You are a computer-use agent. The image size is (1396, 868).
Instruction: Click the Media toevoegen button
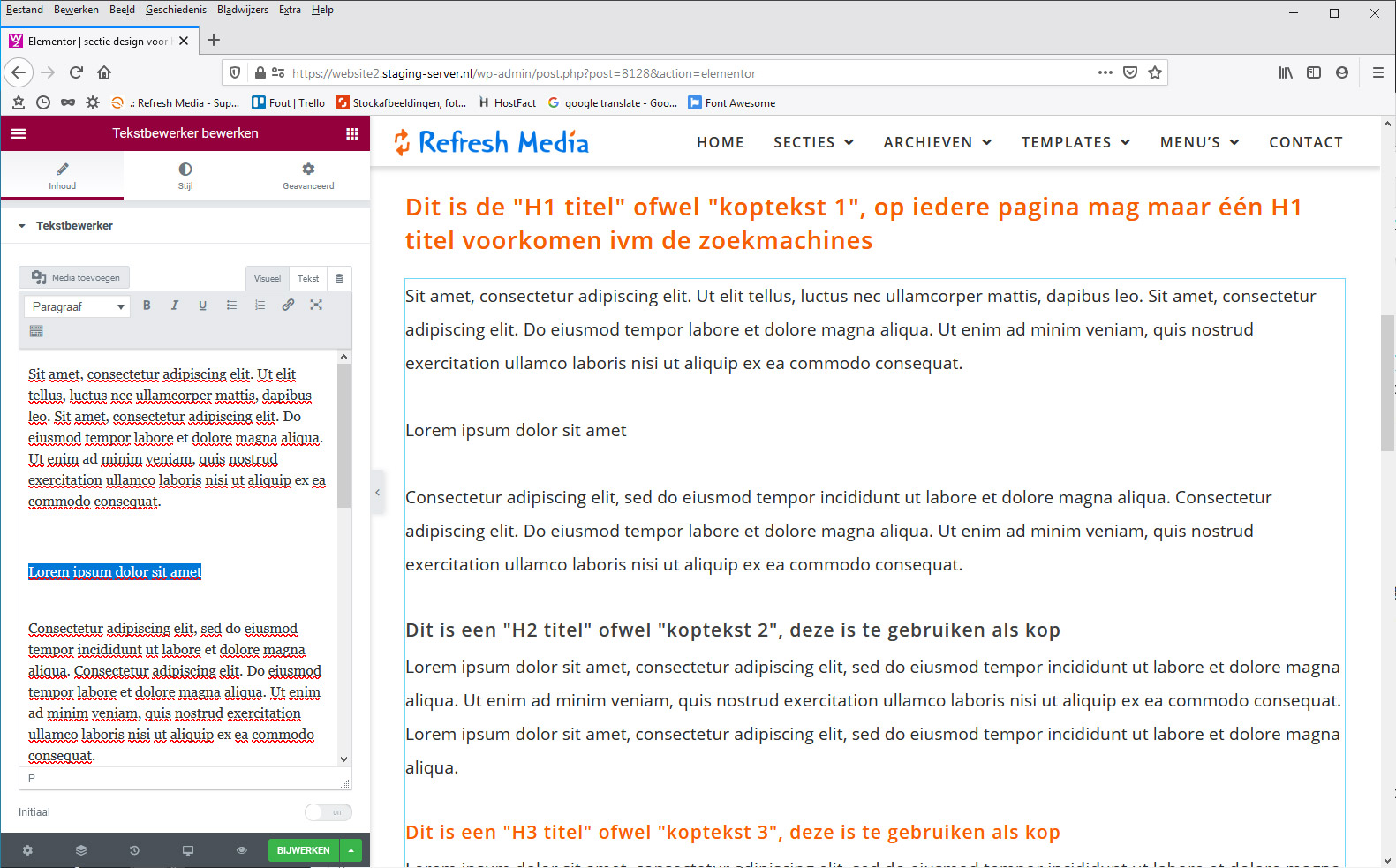(x=75, y=277)
